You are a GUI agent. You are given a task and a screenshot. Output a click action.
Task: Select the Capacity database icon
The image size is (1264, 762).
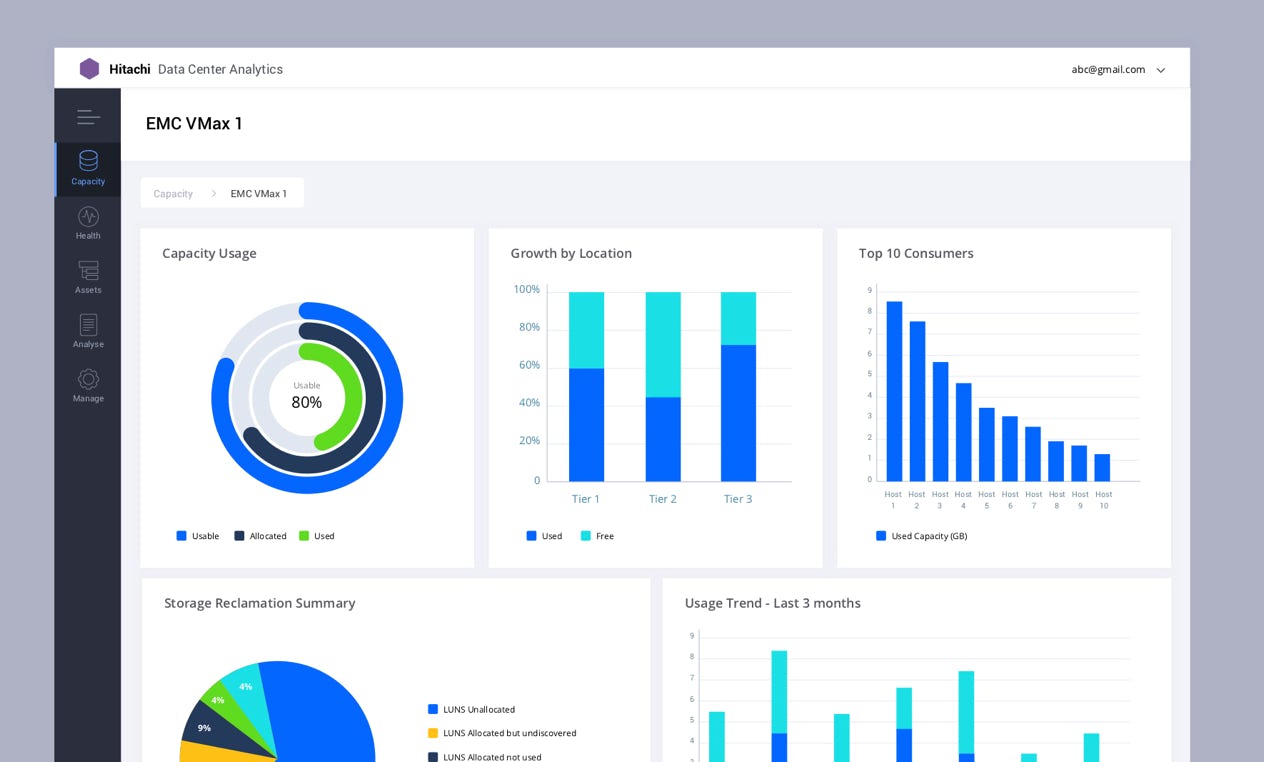(x=88, y=161)
